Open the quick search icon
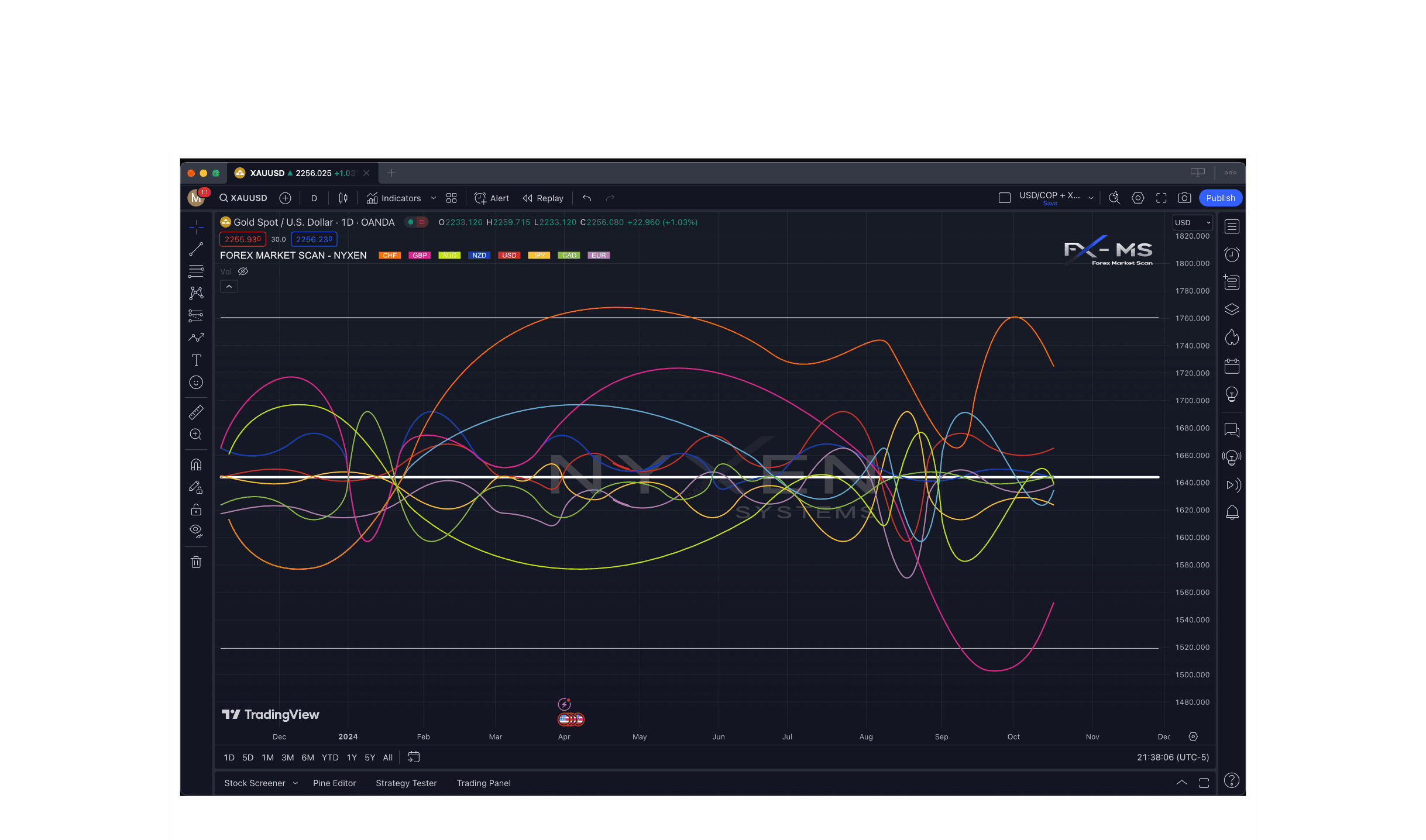Screen dimensions: 1426x840 tap(1114, 198)
